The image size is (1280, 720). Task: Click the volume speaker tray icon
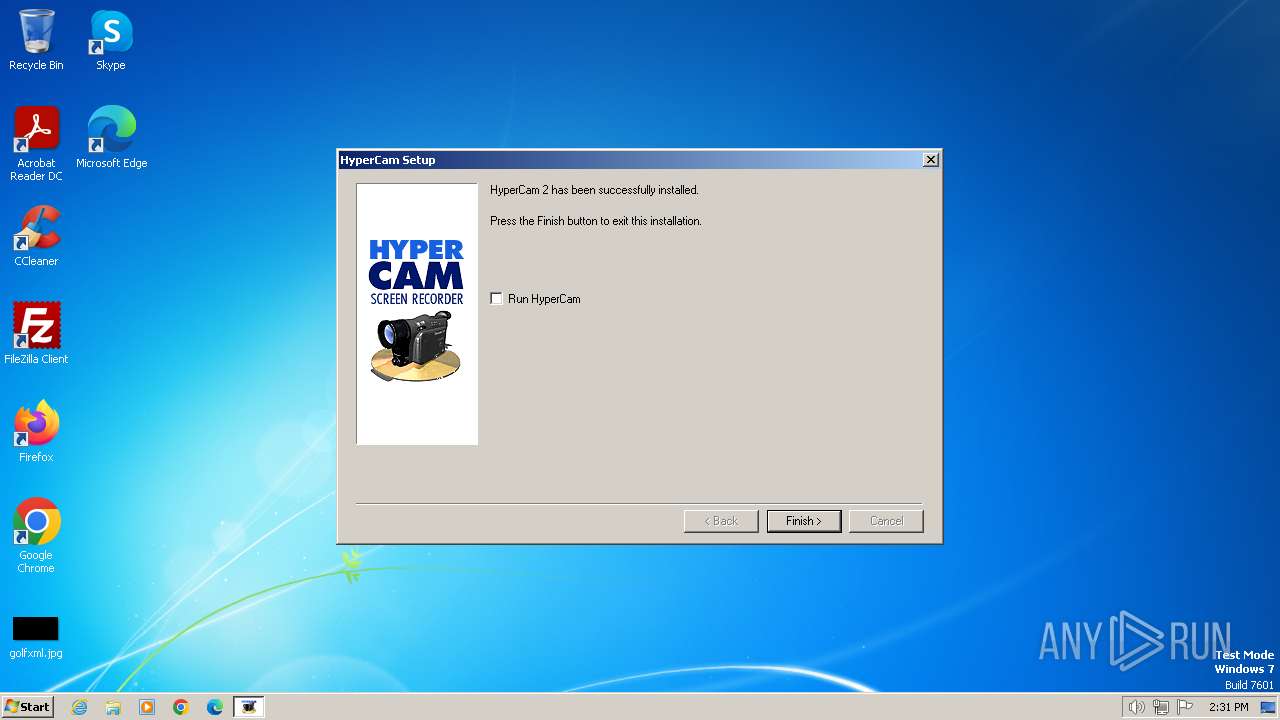[1136, 707]
